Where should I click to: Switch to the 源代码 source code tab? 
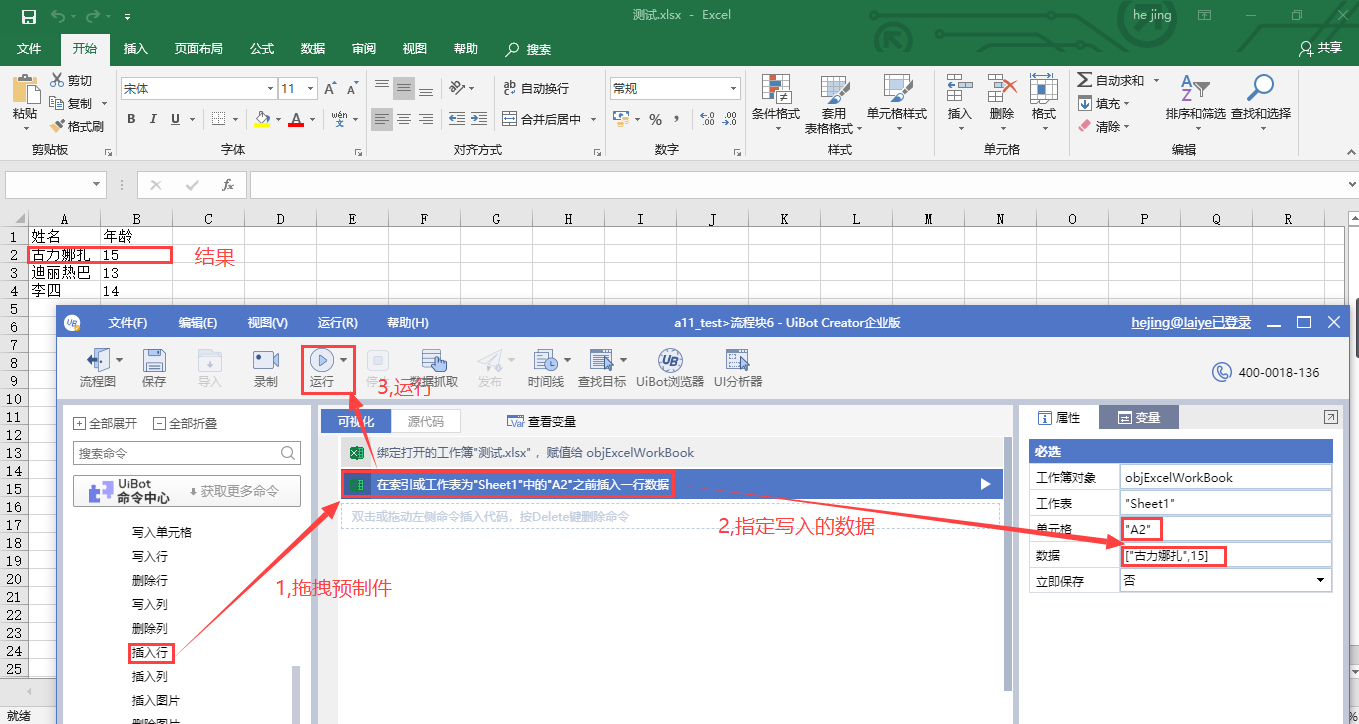pos(426,421)
